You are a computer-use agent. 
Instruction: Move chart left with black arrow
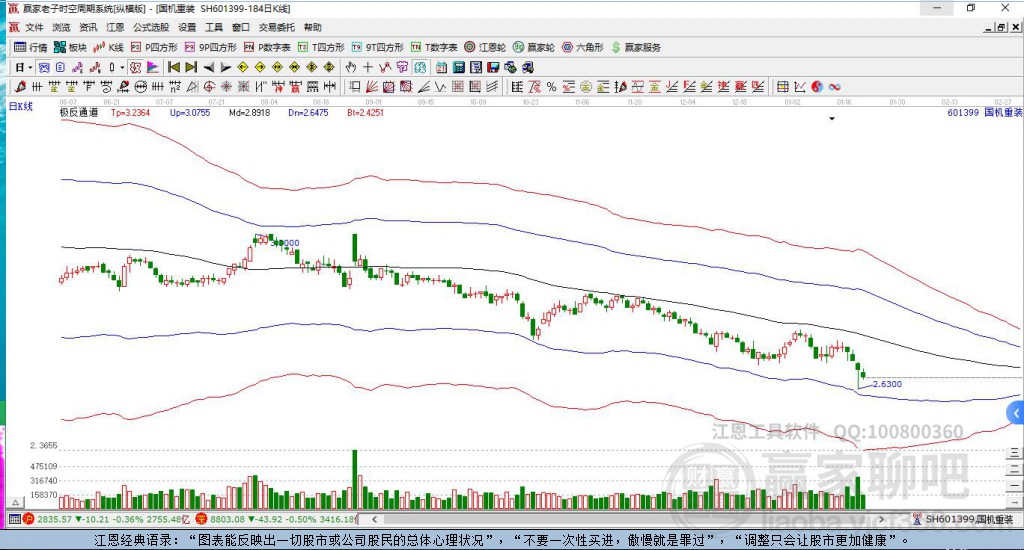pyautogui.click(x=208, y=67)
